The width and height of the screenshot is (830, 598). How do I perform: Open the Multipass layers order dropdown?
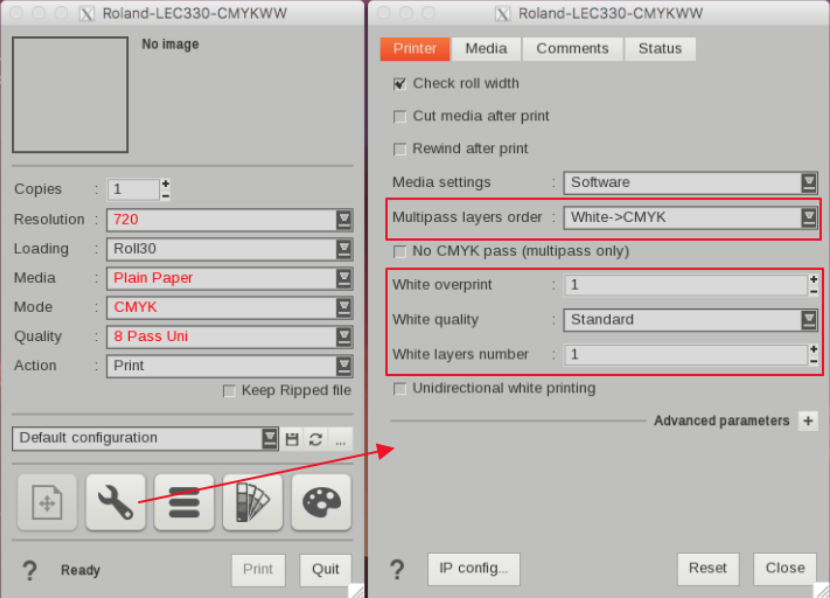tap(689, 217)
